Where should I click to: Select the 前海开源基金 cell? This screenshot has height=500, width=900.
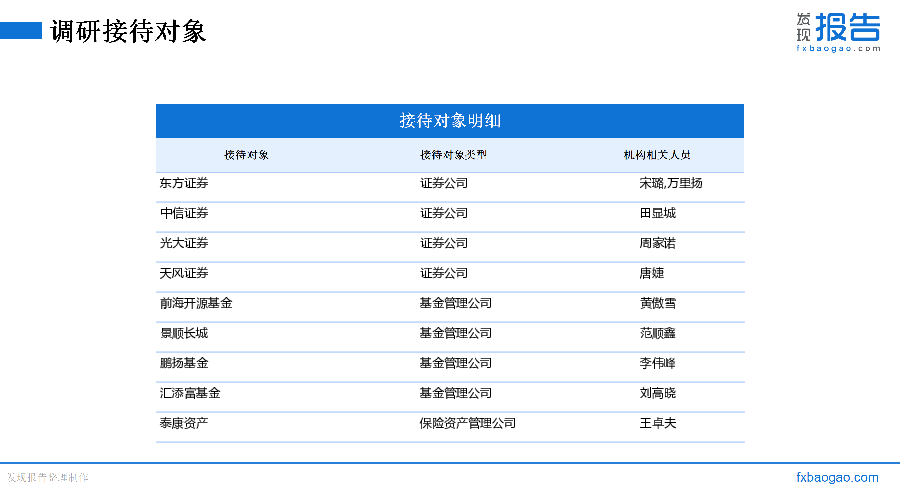coord(196,303)
